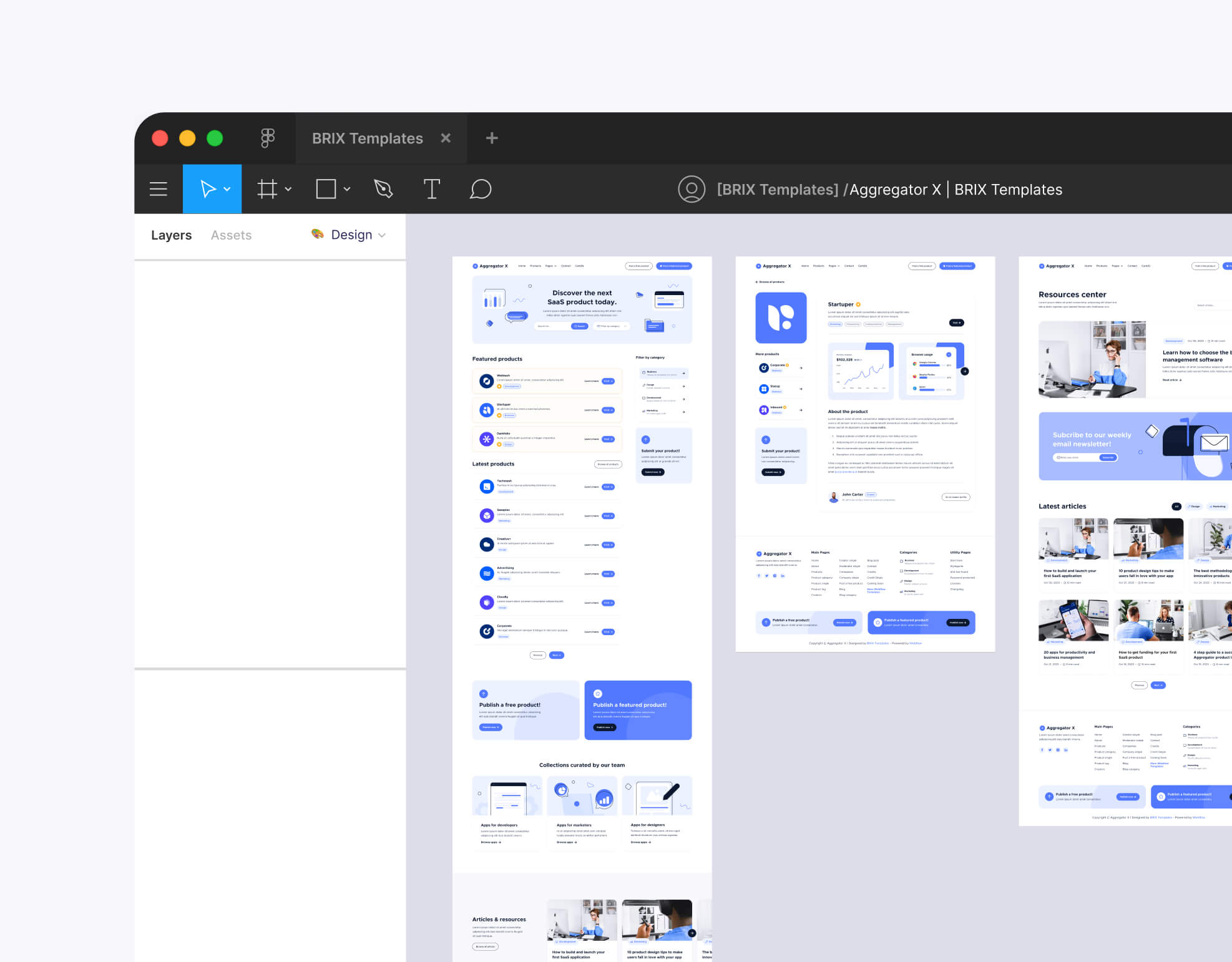Screen dimensions: 1232x962
Task: Click the account avatar next to the breadcrumb
Action: click(x=692, y=189)
